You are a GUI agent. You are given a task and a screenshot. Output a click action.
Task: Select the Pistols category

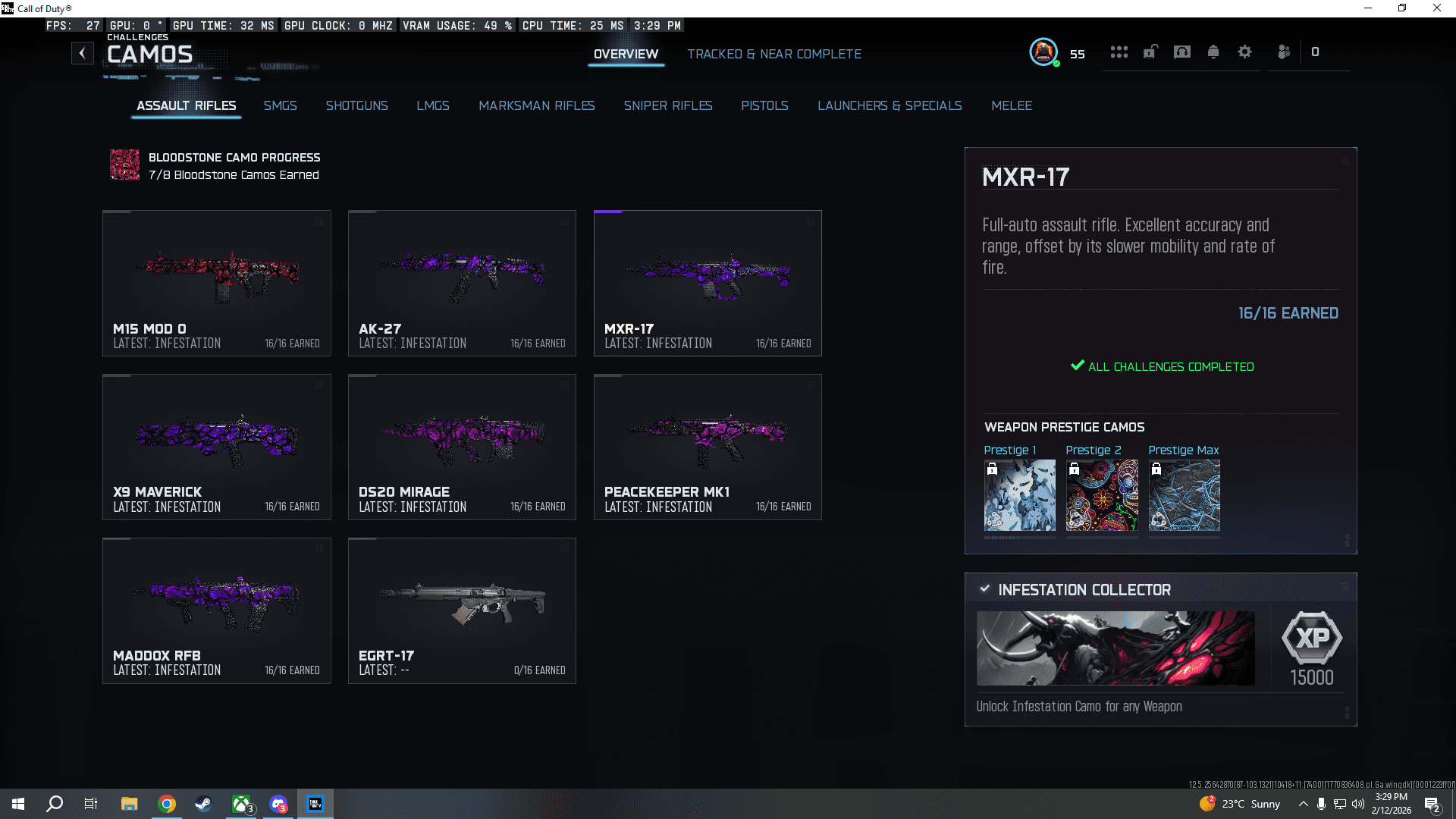(x=764, y=105)
